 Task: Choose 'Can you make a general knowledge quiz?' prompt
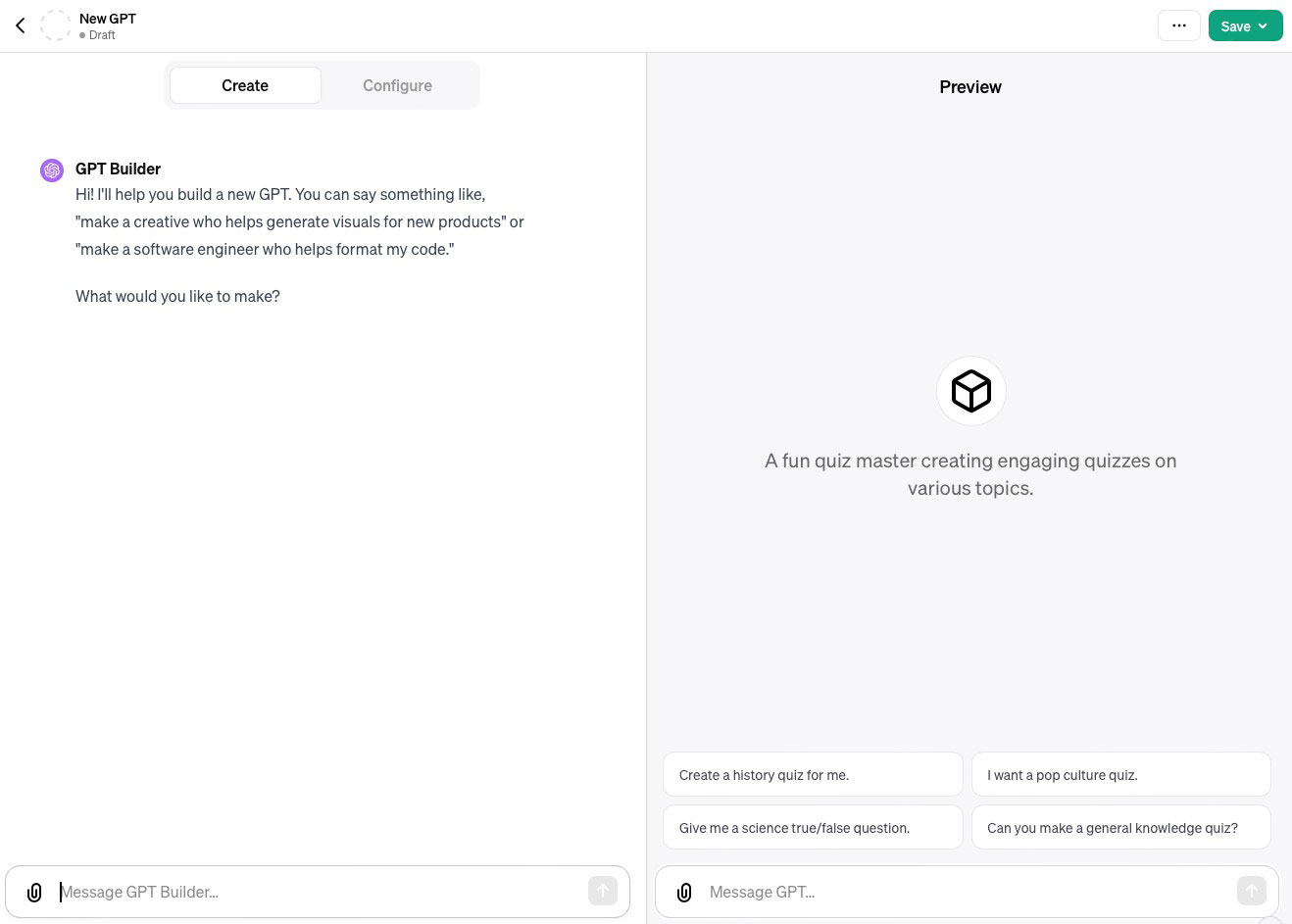(x=1121, y=827)
